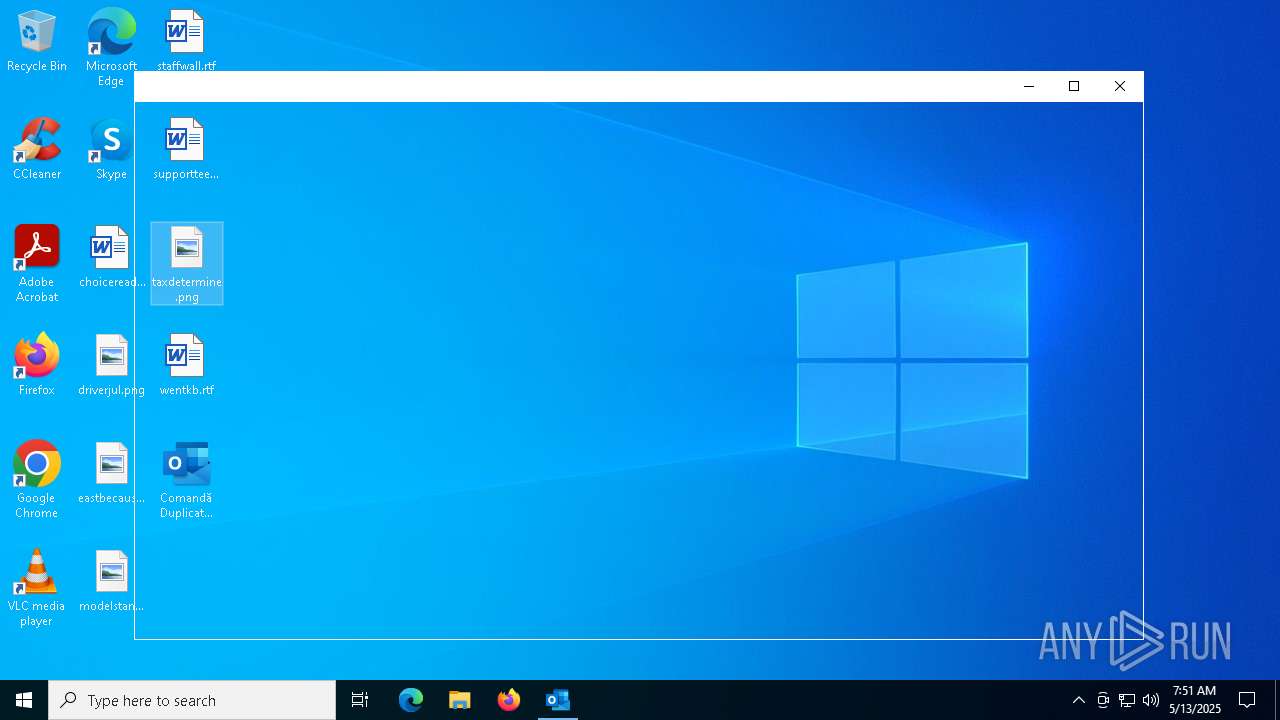Viewport: 1280px width, 720px height.
Task: Open network status tray icon
Action: [x=1127, y=700]
